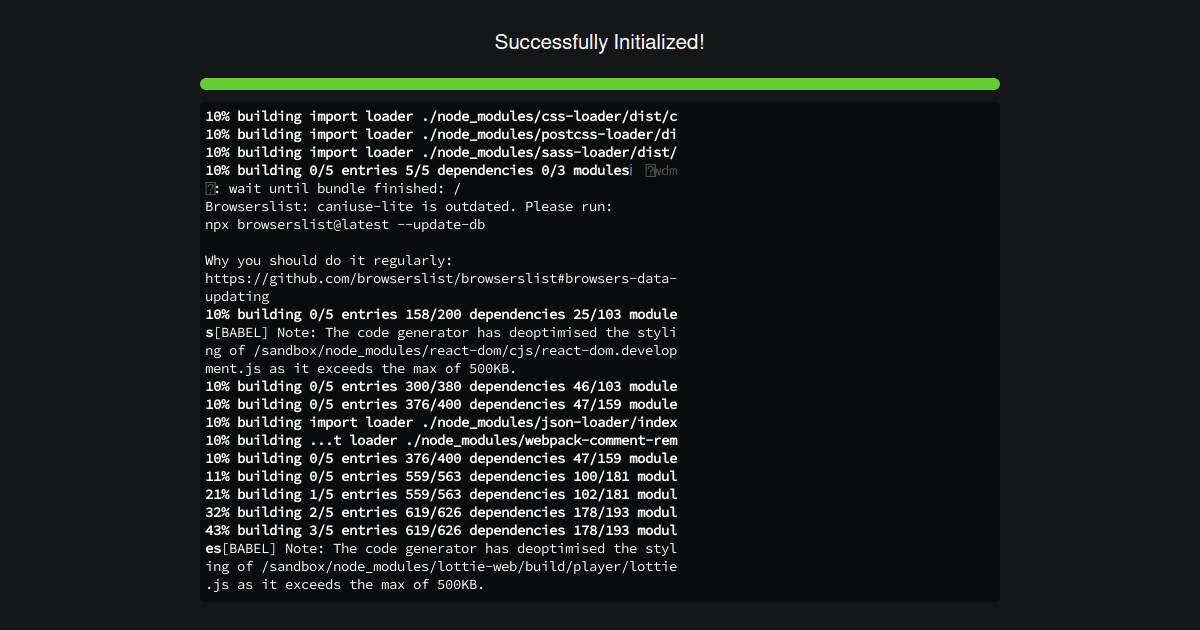Click the sass-loader building log line

442,152
